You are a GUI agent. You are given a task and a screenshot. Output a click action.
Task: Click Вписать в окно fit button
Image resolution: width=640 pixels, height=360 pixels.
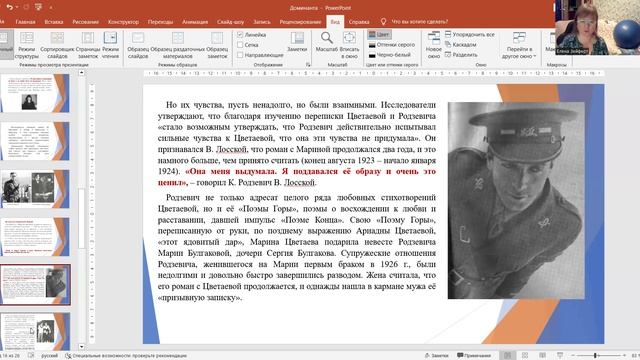click(x=349, y=45)
